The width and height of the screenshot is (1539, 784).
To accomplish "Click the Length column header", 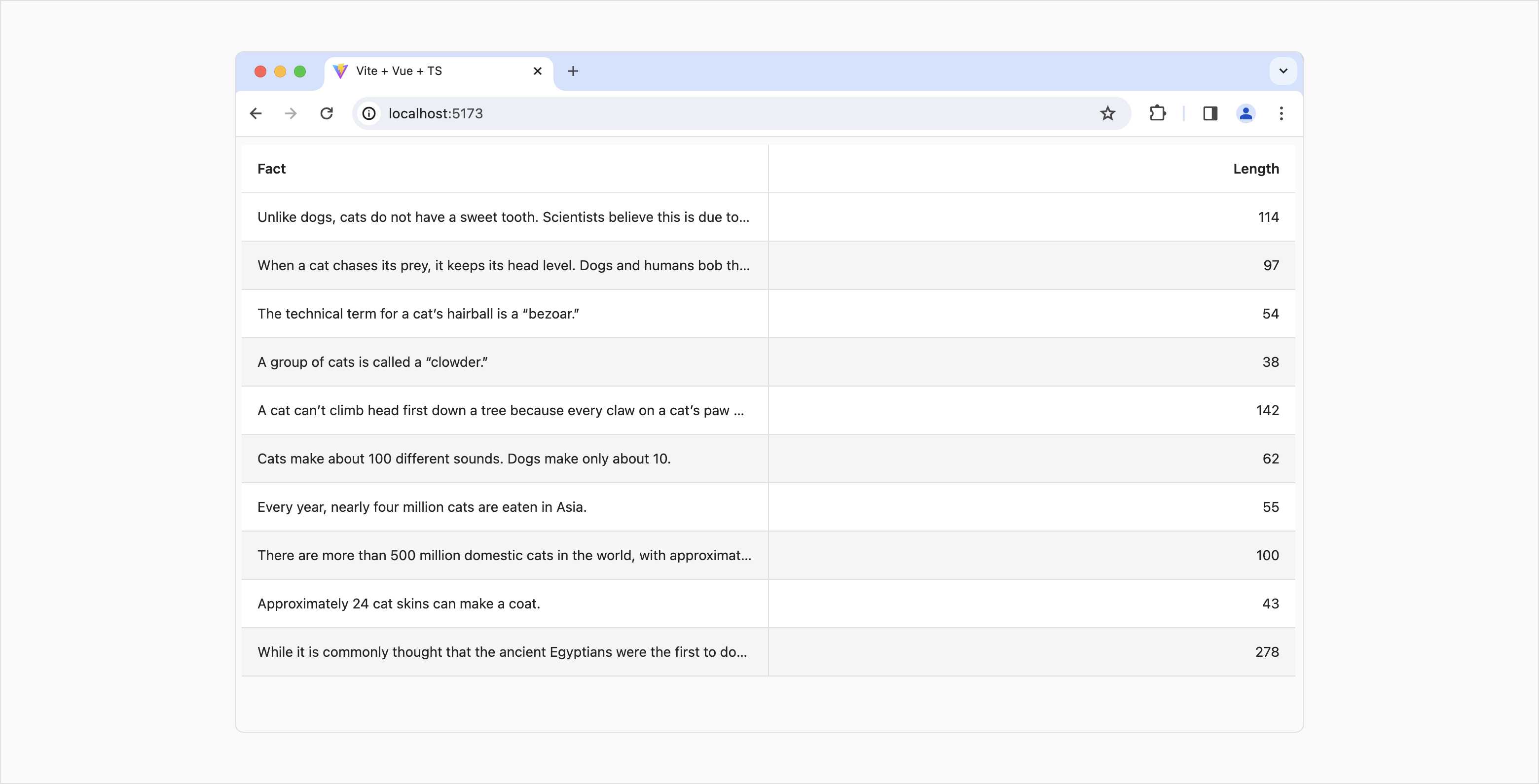I will (x=1256, y=169).
